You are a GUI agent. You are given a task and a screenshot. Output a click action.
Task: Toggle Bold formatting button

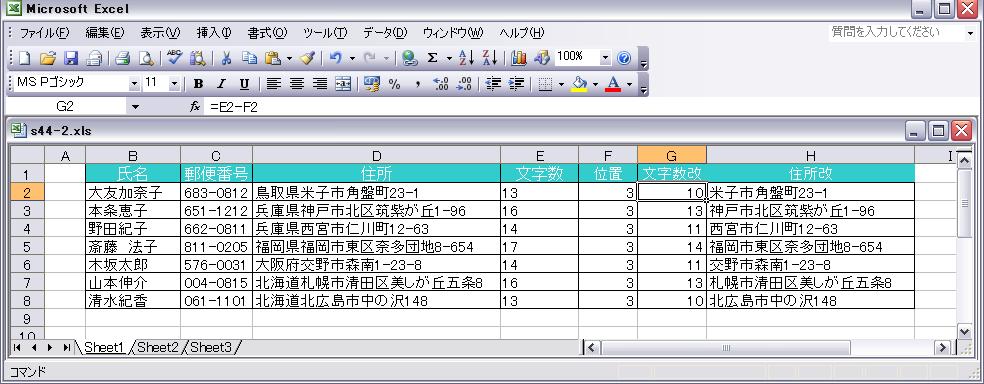(x=198, y=83)
